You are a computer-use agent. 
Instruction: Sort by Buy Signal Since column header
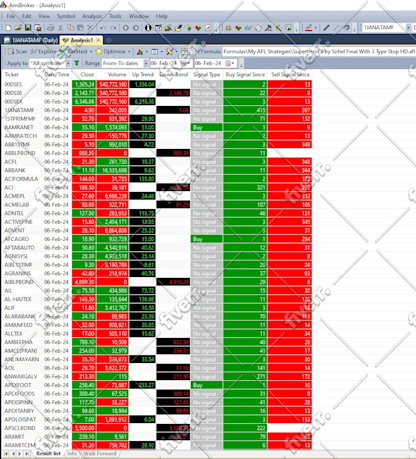tap(245, 74)
